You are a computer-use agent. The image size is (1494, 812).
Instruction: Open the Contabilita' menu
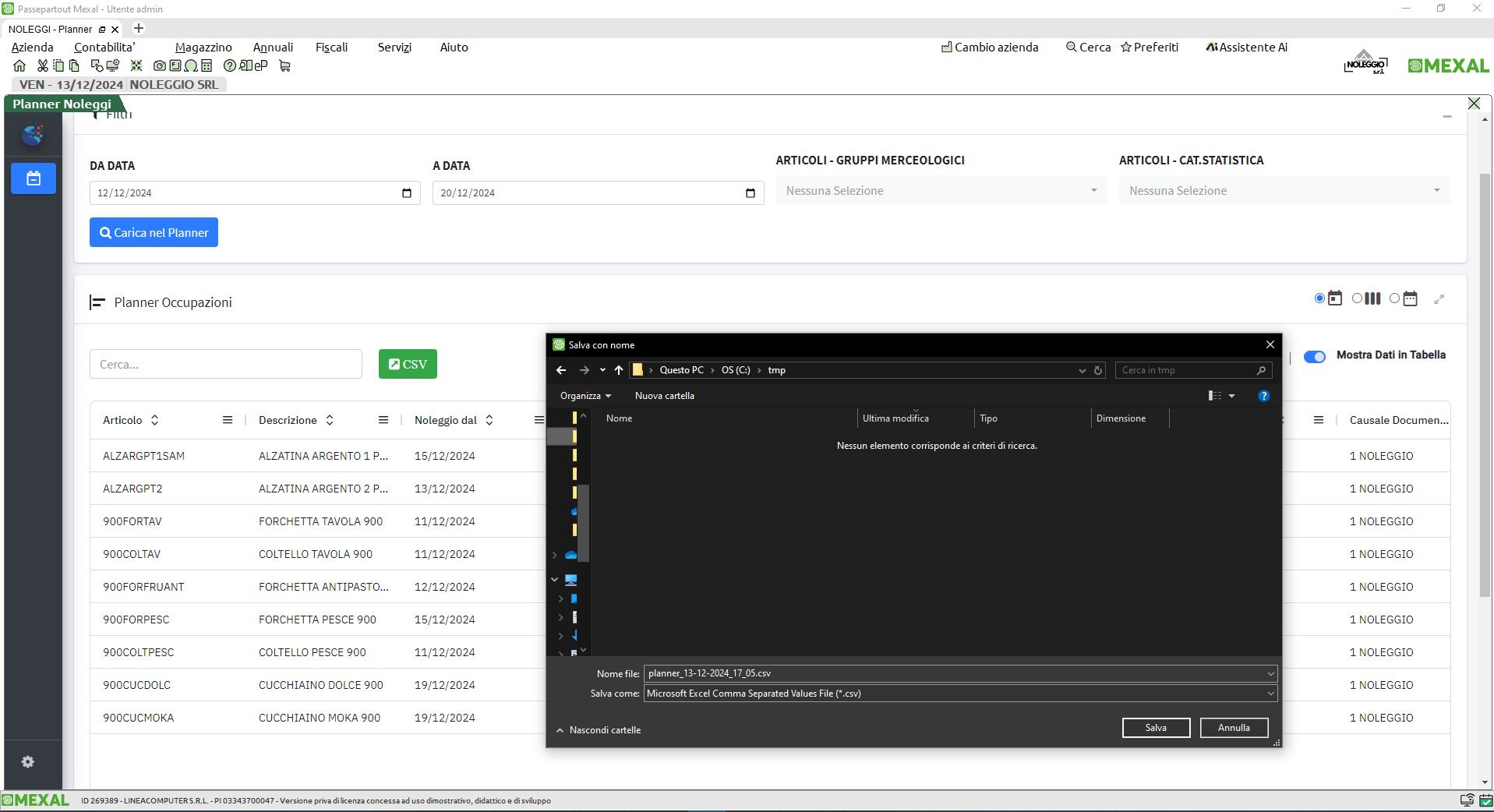[x=104, y=48]
